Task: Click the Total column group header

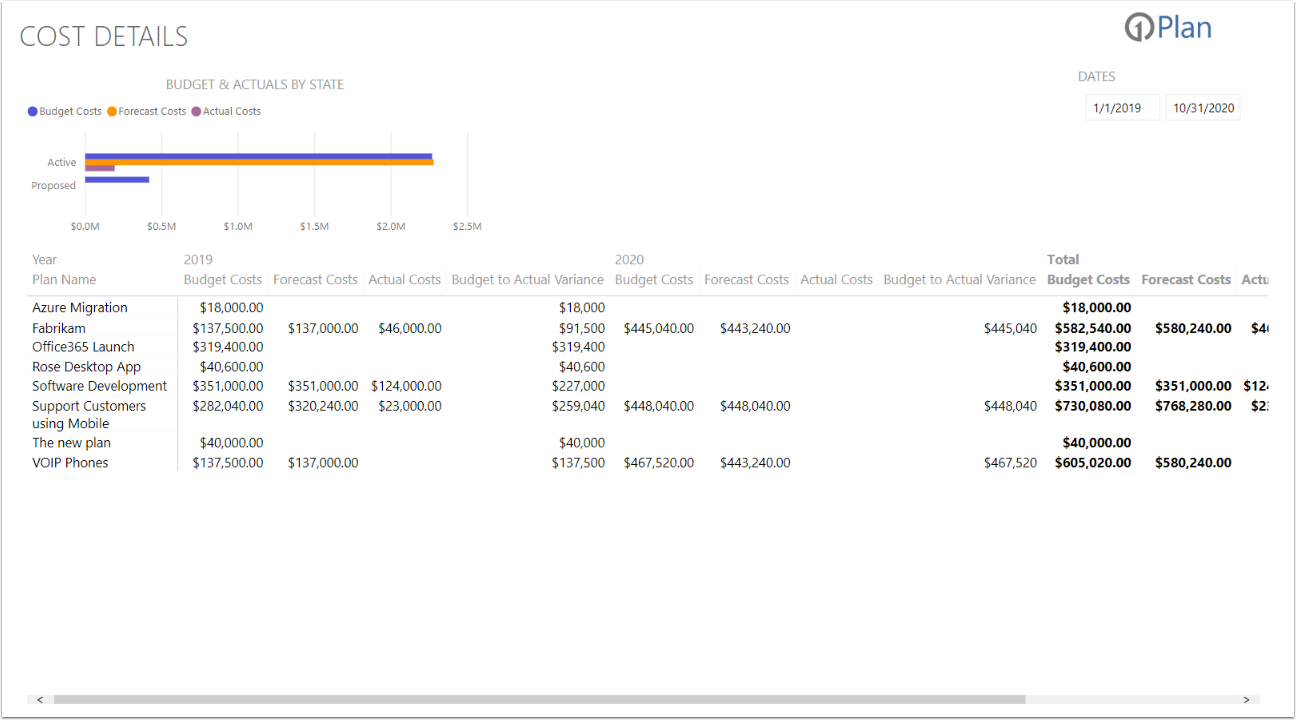Action: 1063,260
